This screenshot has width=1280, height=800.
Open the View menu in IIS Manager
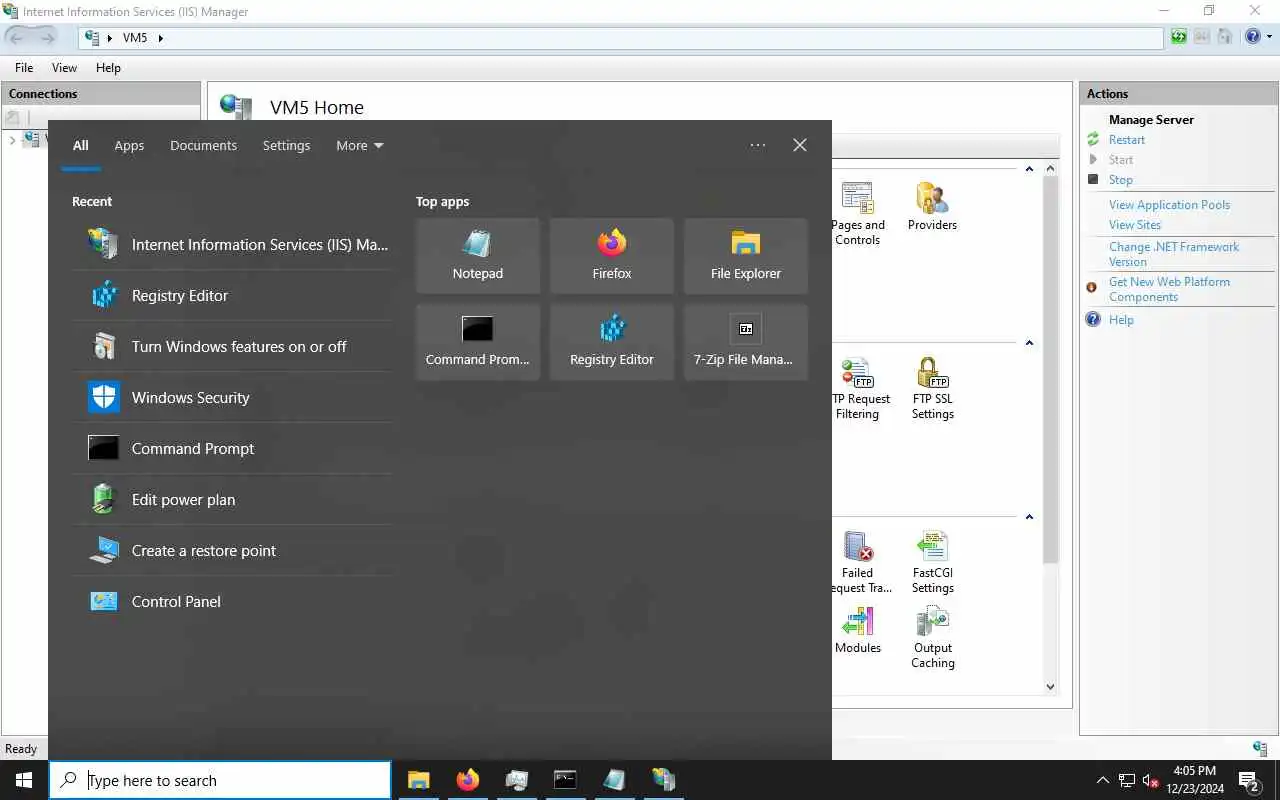64,68
